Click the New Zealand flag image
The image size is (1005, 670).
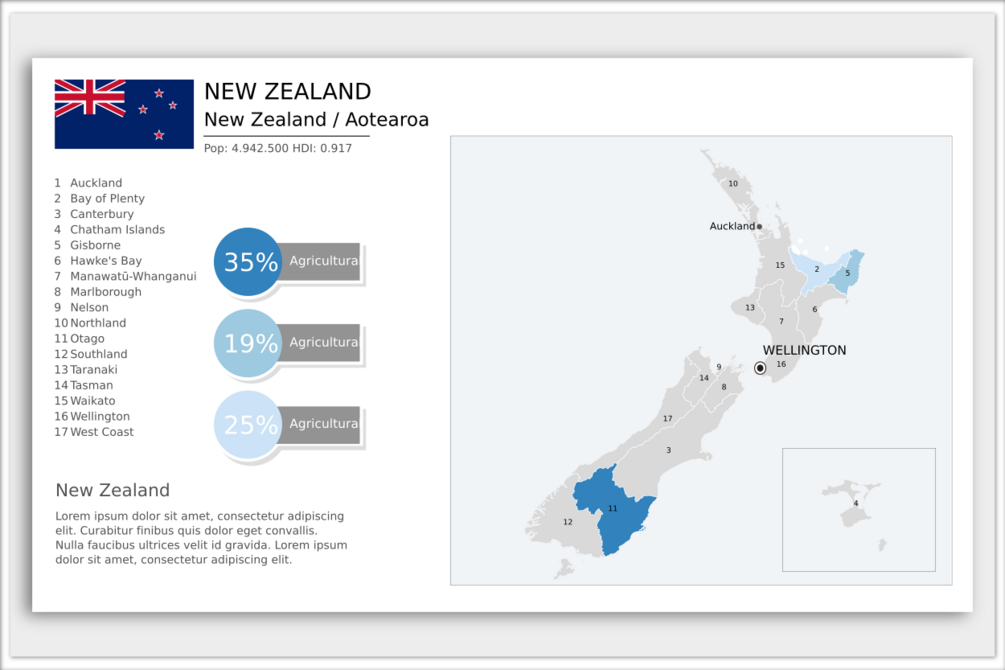coord(124,114)
